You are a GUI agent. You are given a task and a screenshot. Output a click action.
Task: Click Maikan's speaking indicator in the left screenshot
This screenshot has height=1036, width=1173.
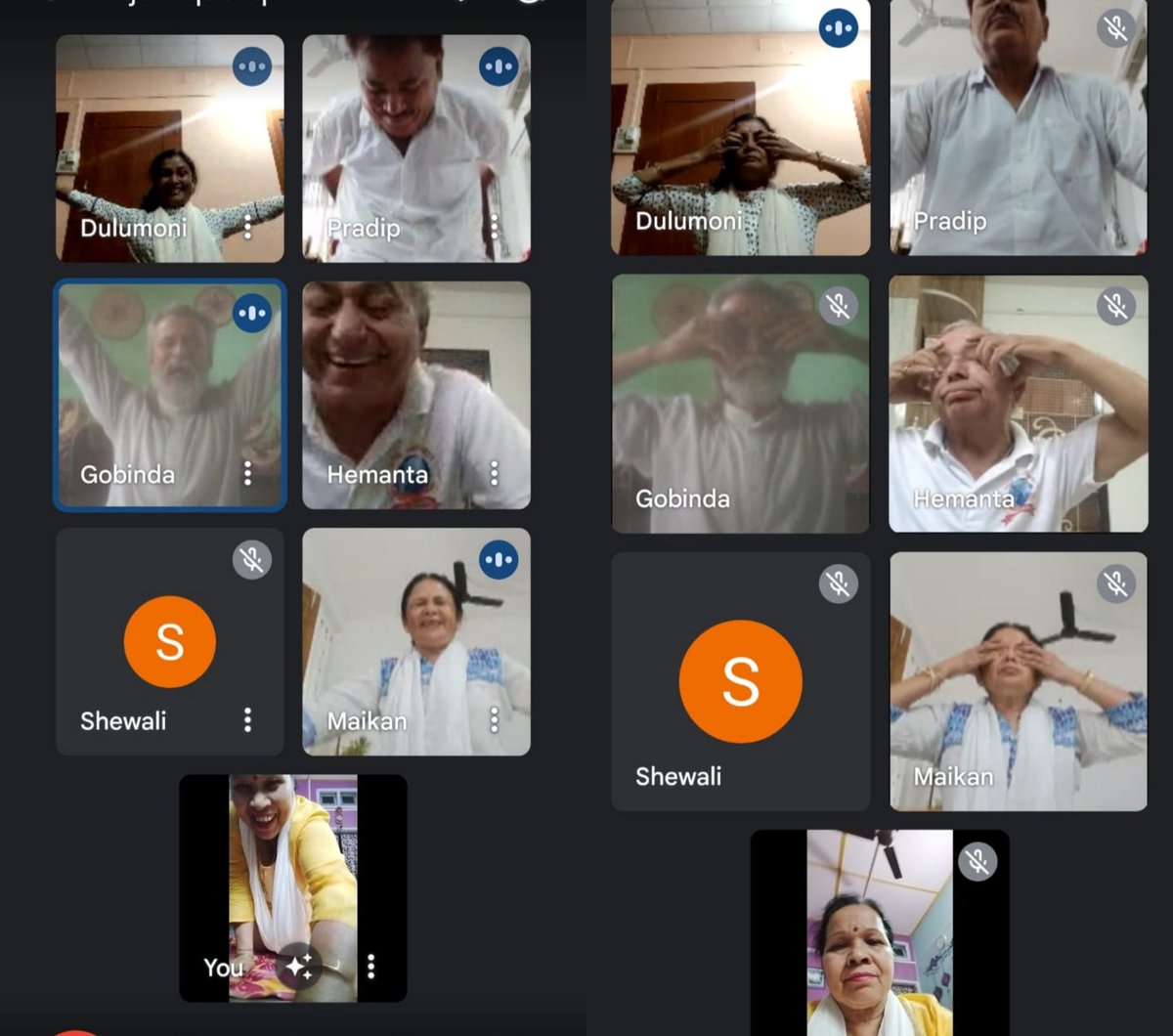click(499, 560)
